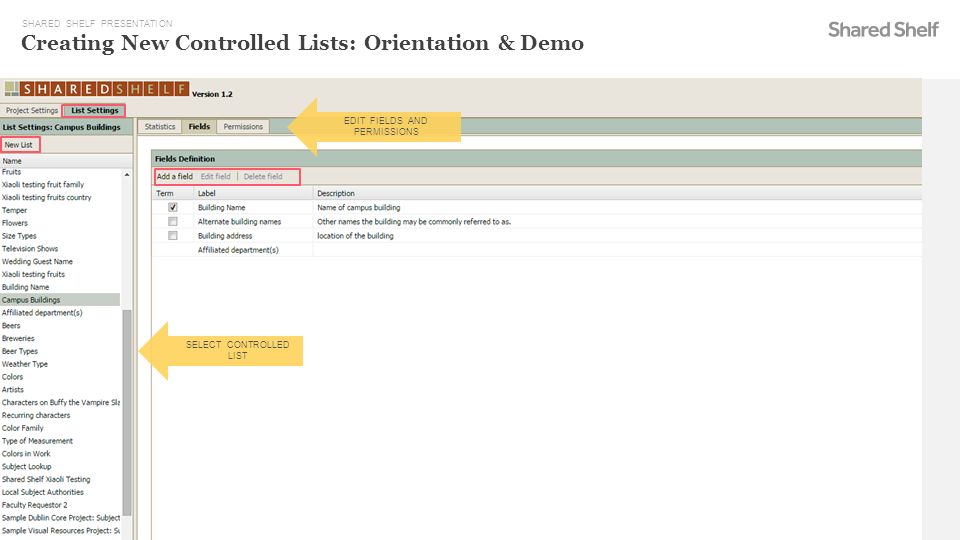Click the Shared Shelf logo icon
This screenshot has height=540, width=960.
pyautogui.click(x=12, y=89)
